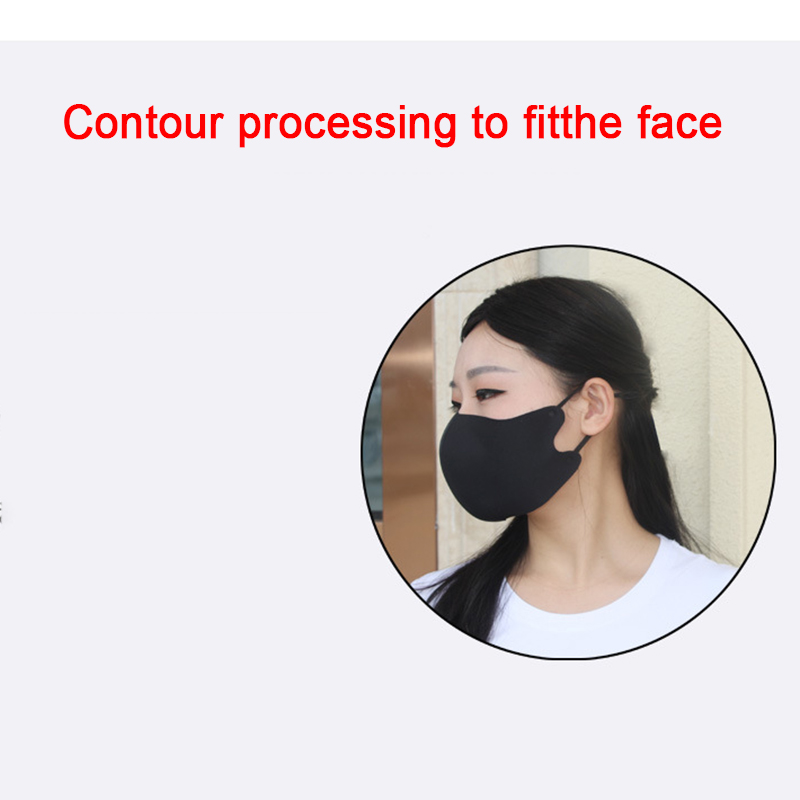This screenshot has height=800, width=800.
Task: Click the white strip above the gray banner
Action: [400, 20]
